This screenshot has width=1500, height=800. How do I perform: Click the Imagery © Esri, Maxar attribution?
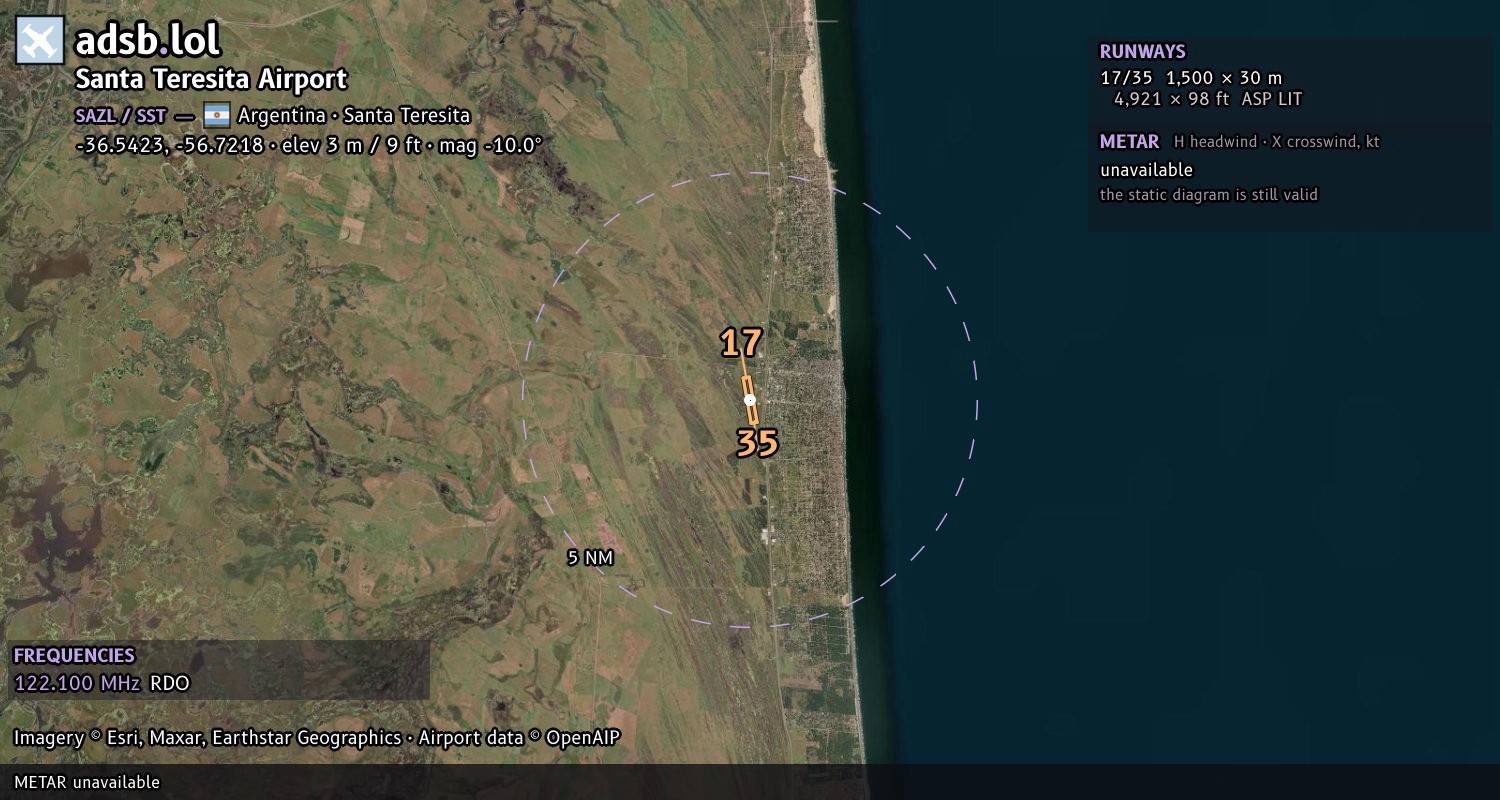[207, 738]
